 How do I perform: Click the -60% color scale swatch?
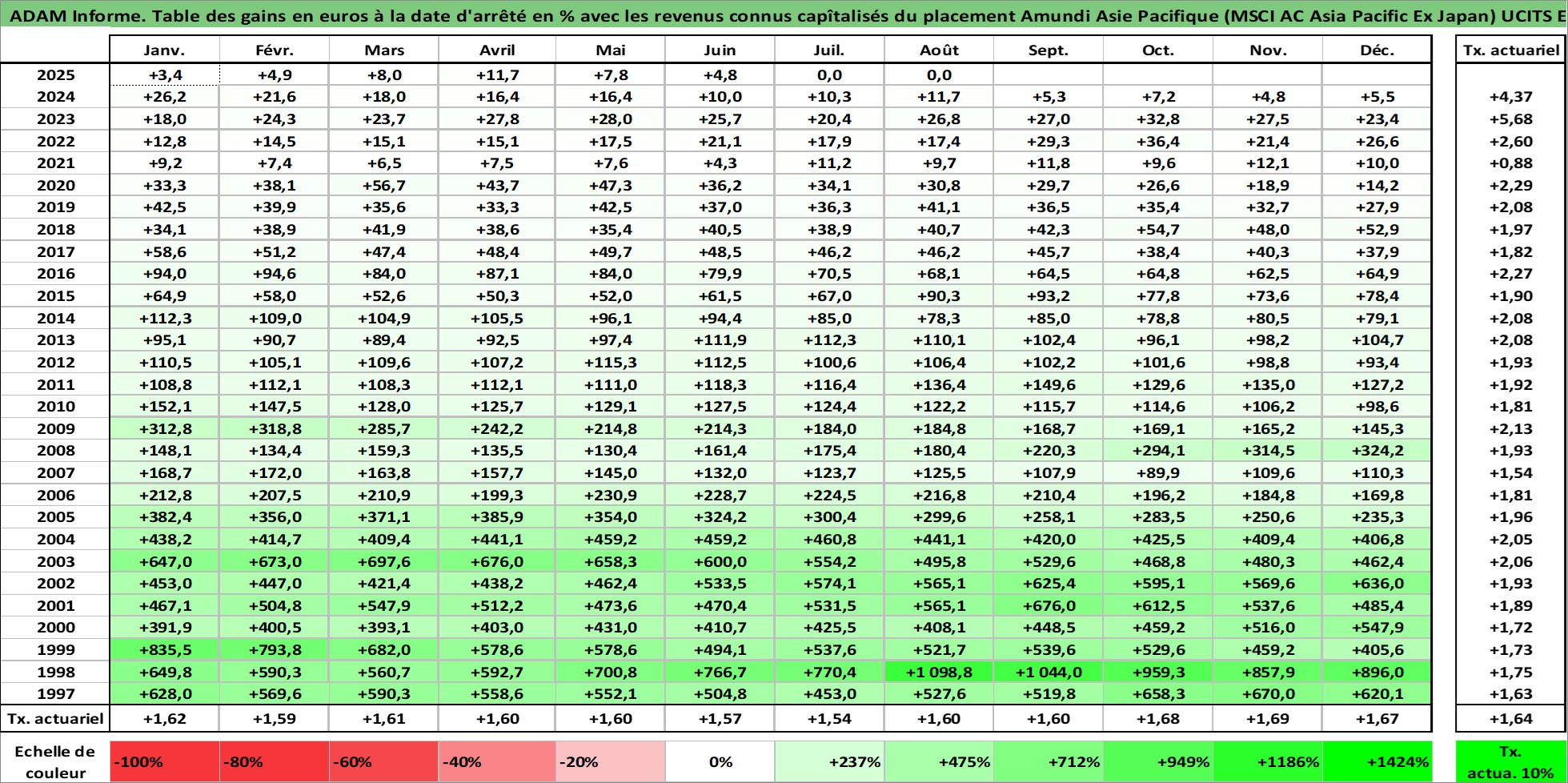[x=384, y=762]
